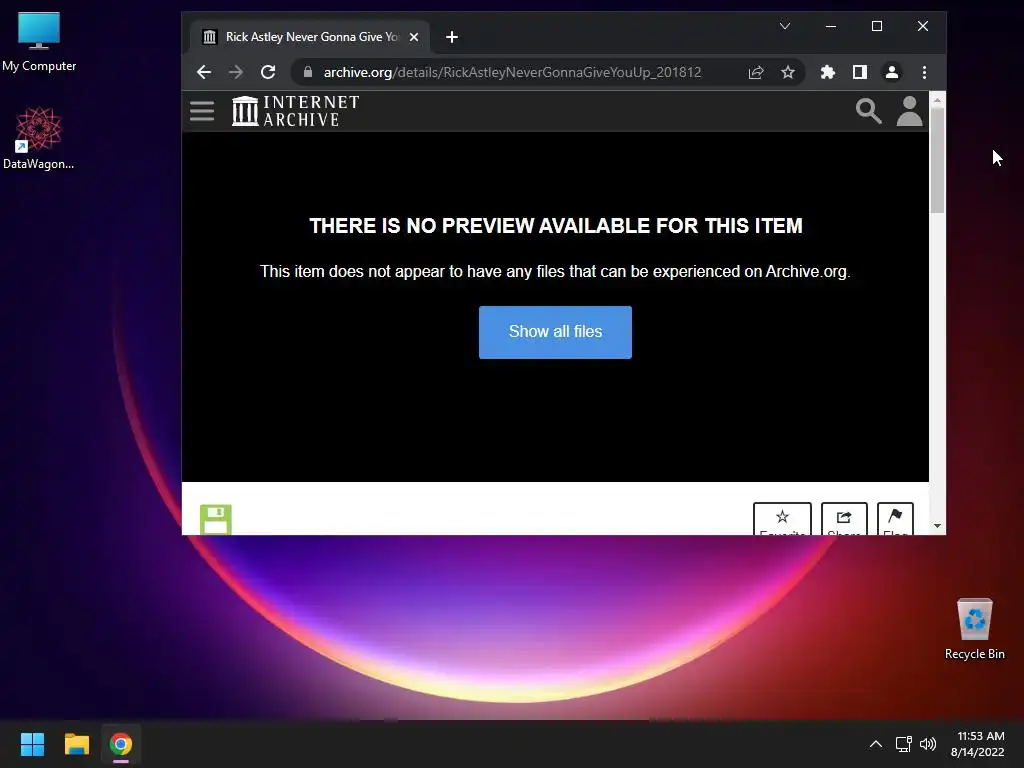The height and width of the screenshot is (768, 1024).
Task: Open the Chrome profile icon
Action: point(891,72)
